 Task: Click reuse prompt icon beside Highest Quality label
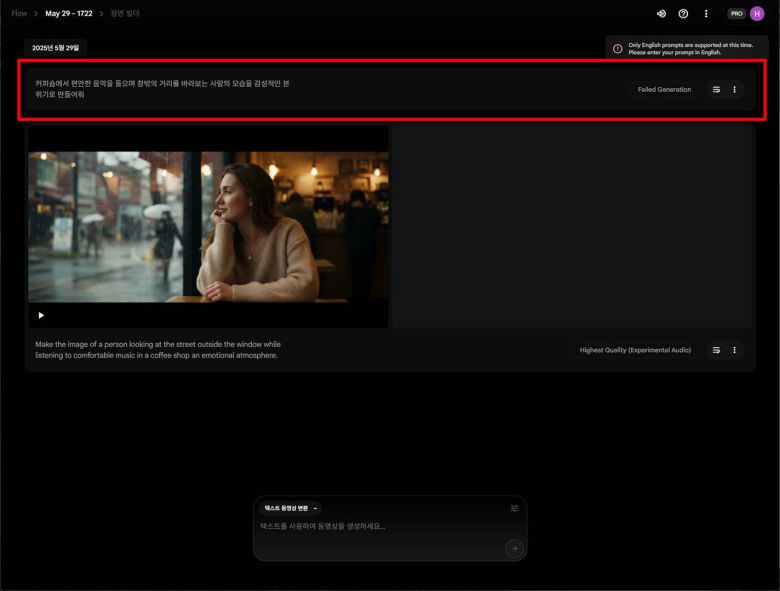[x=716, y=350]
